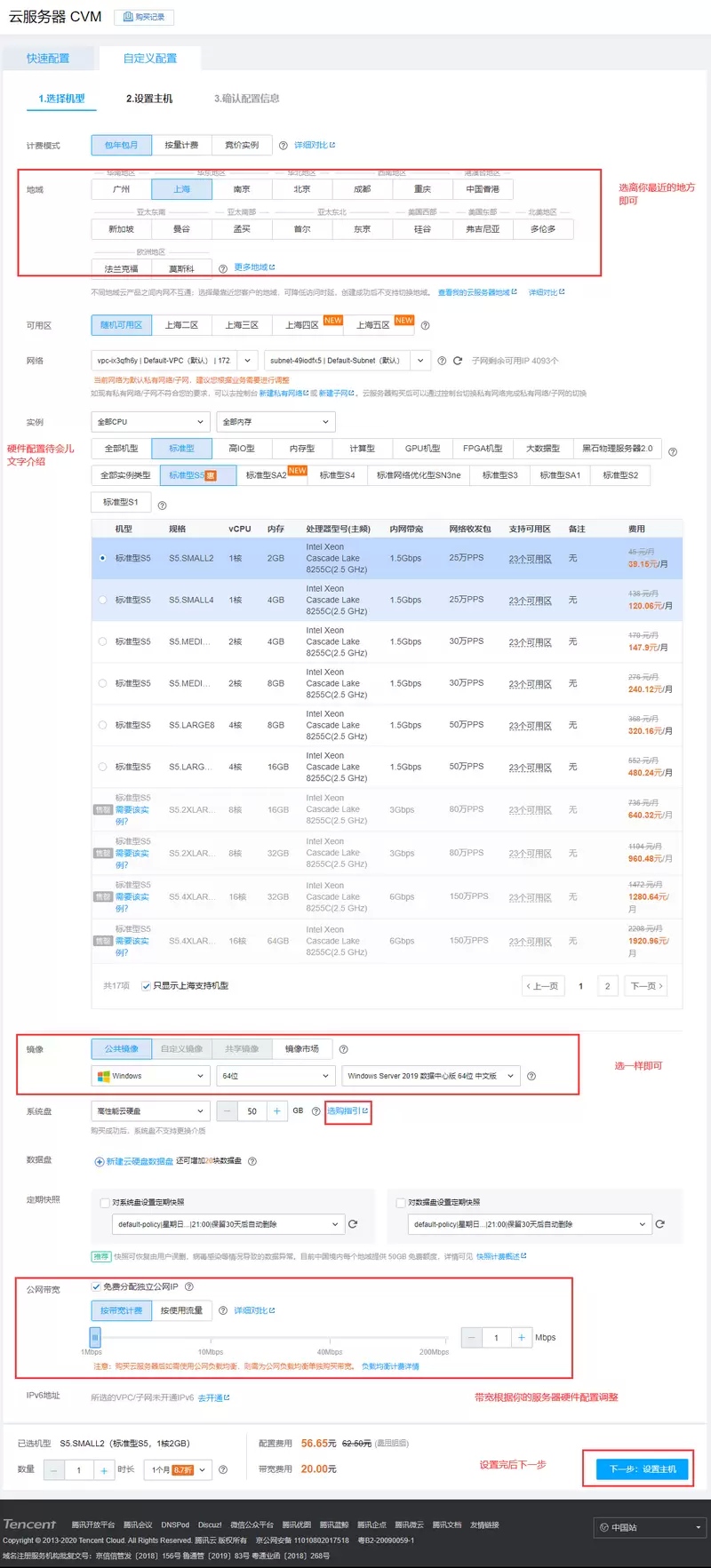Open the Windows Server 2019 version dropdown
This screenshot has width=711, height=1568.
[x=431, y=1076]
